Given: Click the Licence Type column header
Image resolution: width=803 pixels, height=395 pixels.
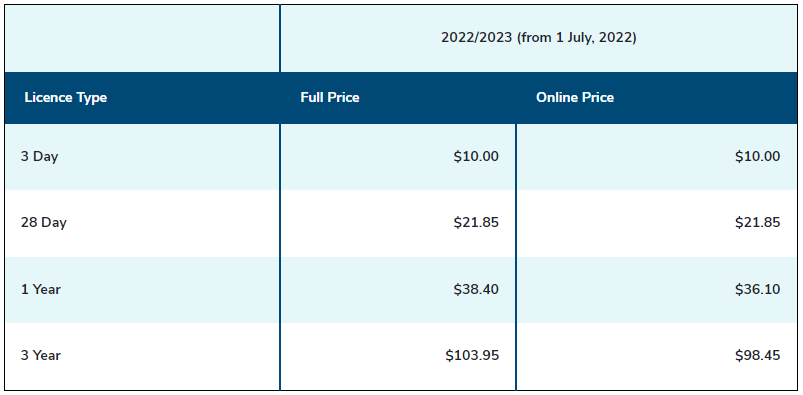Looking at the screenshot, I should point(66,97).
